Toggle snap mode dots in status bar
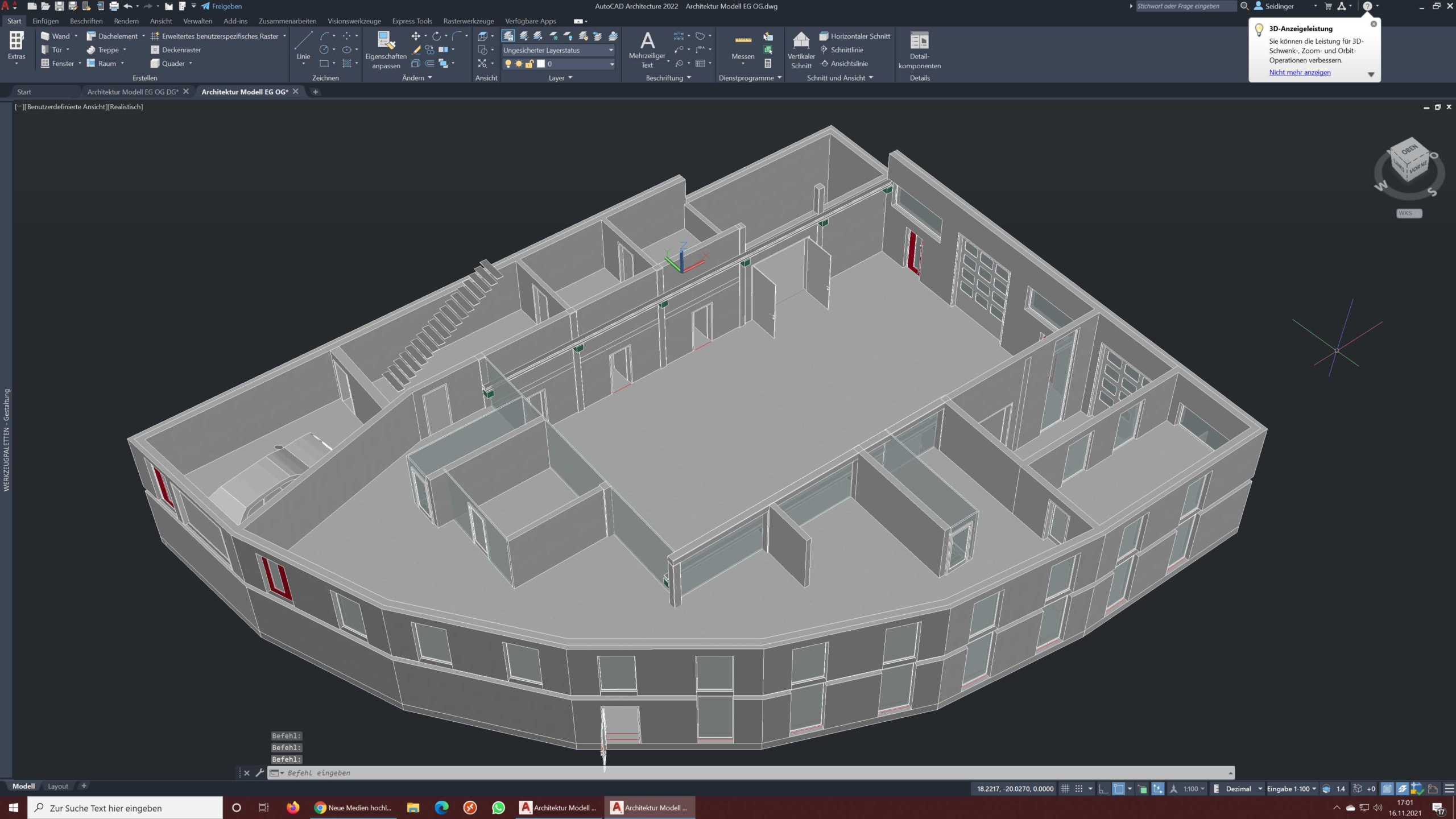The image size is (1456, 819). point(1079,789)
